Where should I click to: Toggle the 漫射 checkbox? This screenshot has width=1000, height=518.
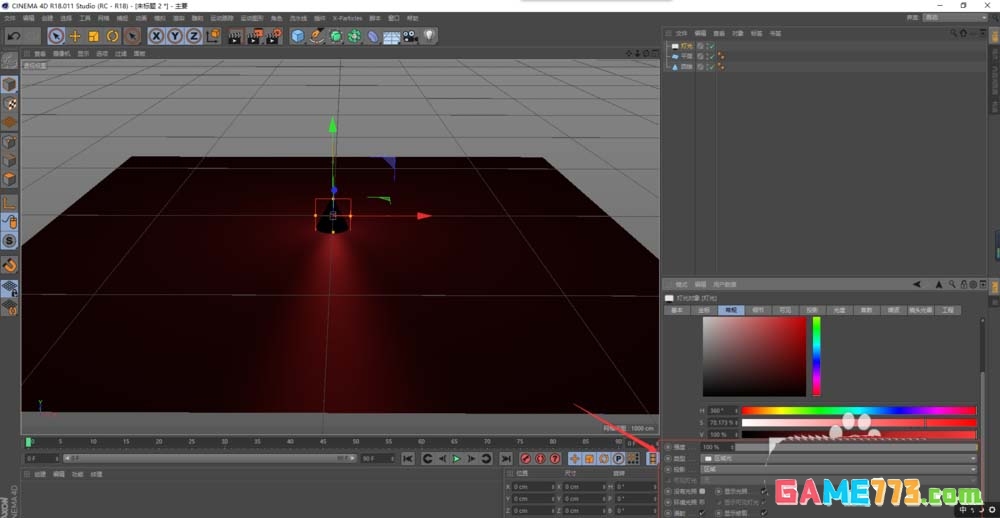click(x=702, y=513)
